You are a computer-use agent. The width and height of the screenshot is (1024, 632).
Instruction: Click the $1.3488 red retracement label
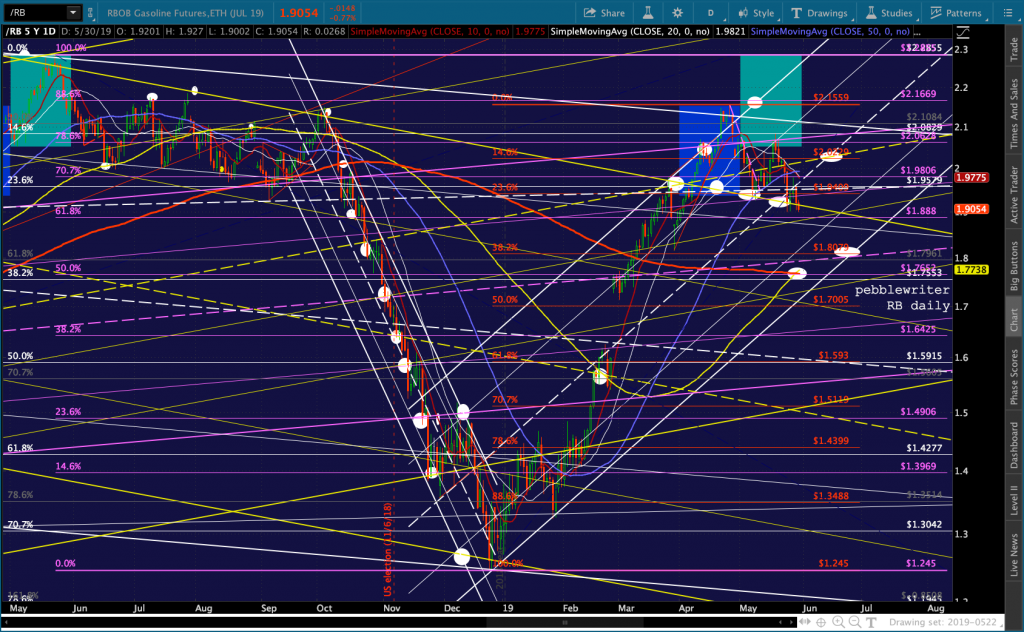pyautogui.click(x=831, y=496)
